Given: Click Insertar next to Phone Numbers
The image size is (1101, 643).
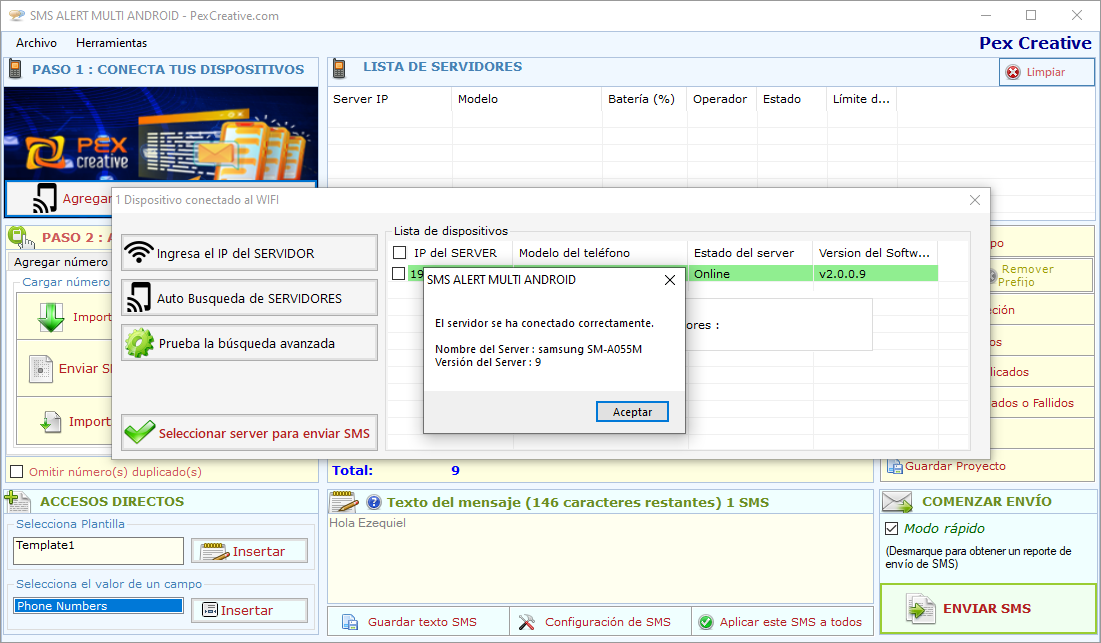Looking at the screenshot, I should (x=249, y=610).
